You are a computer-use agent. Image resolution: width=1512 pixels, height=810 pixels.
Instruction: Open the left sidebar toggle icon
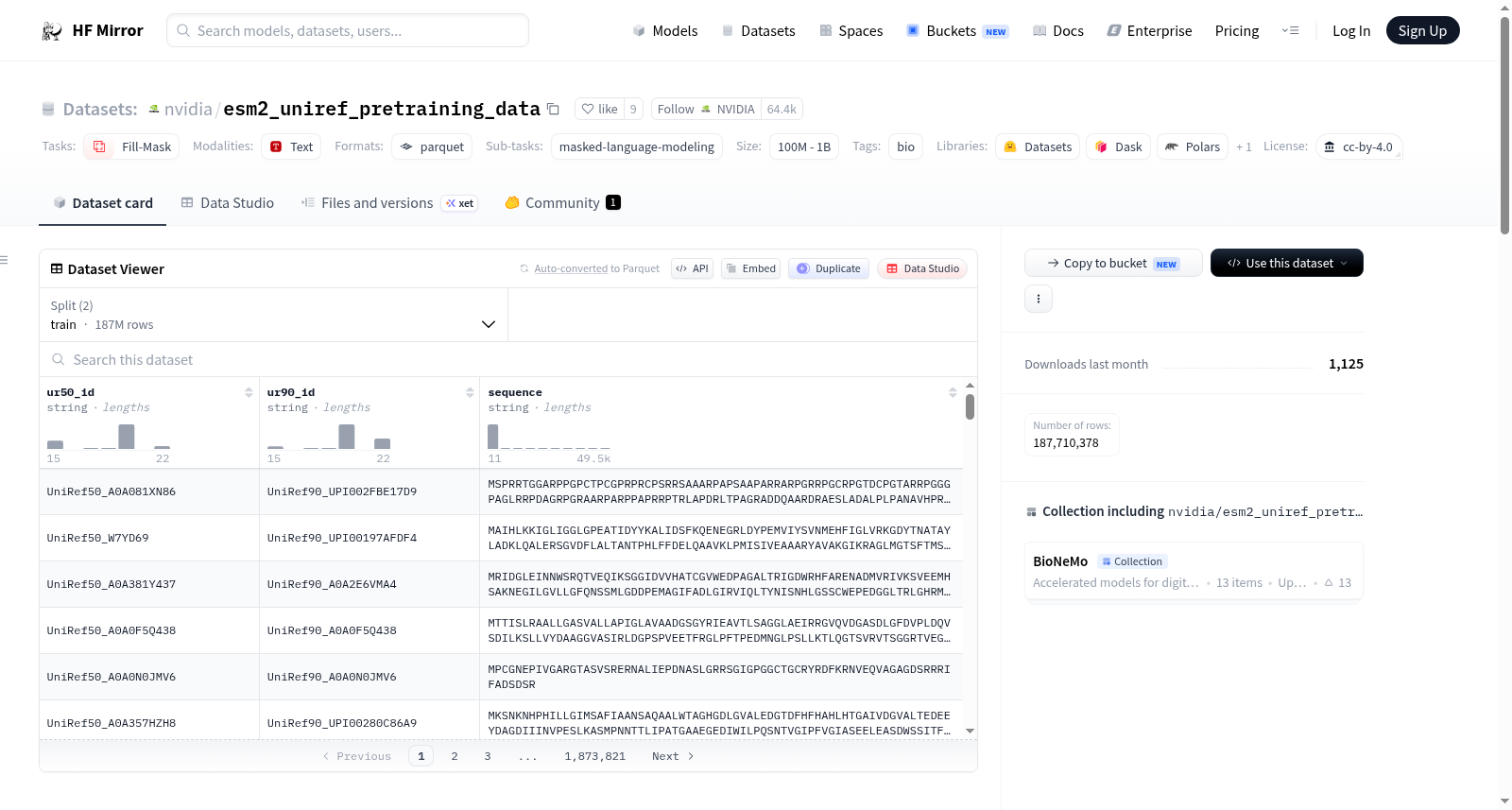pyautogui.click(x=5, y=260)
